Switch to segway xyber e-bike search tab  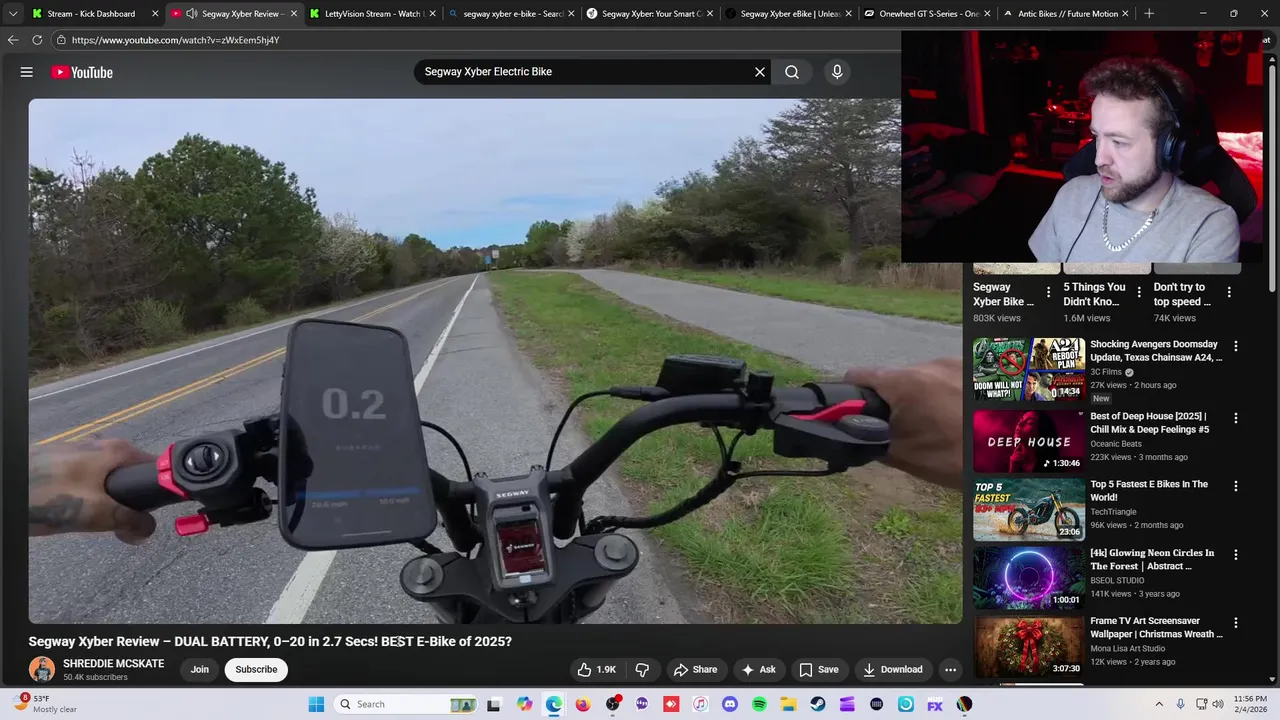point(510,14)
